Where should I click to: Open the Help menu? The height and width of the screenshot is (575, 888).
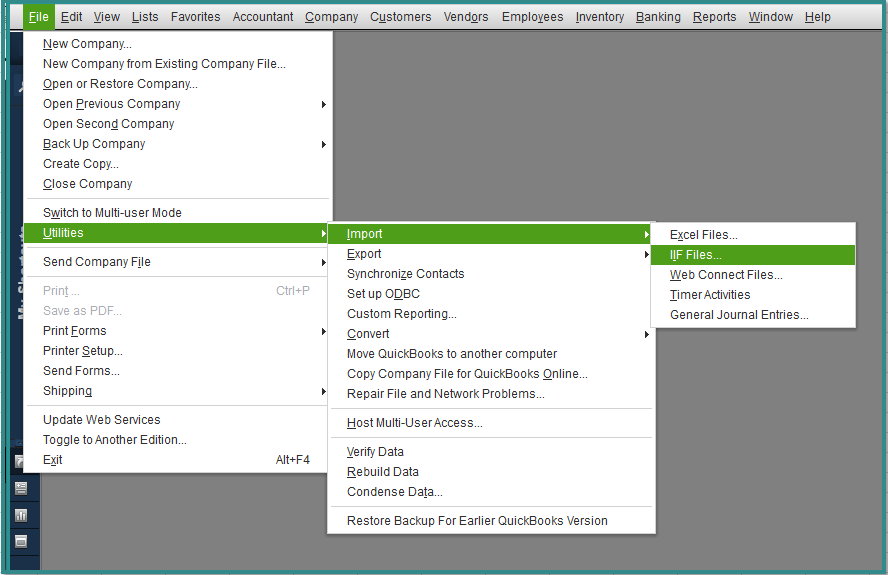point(817,17)
